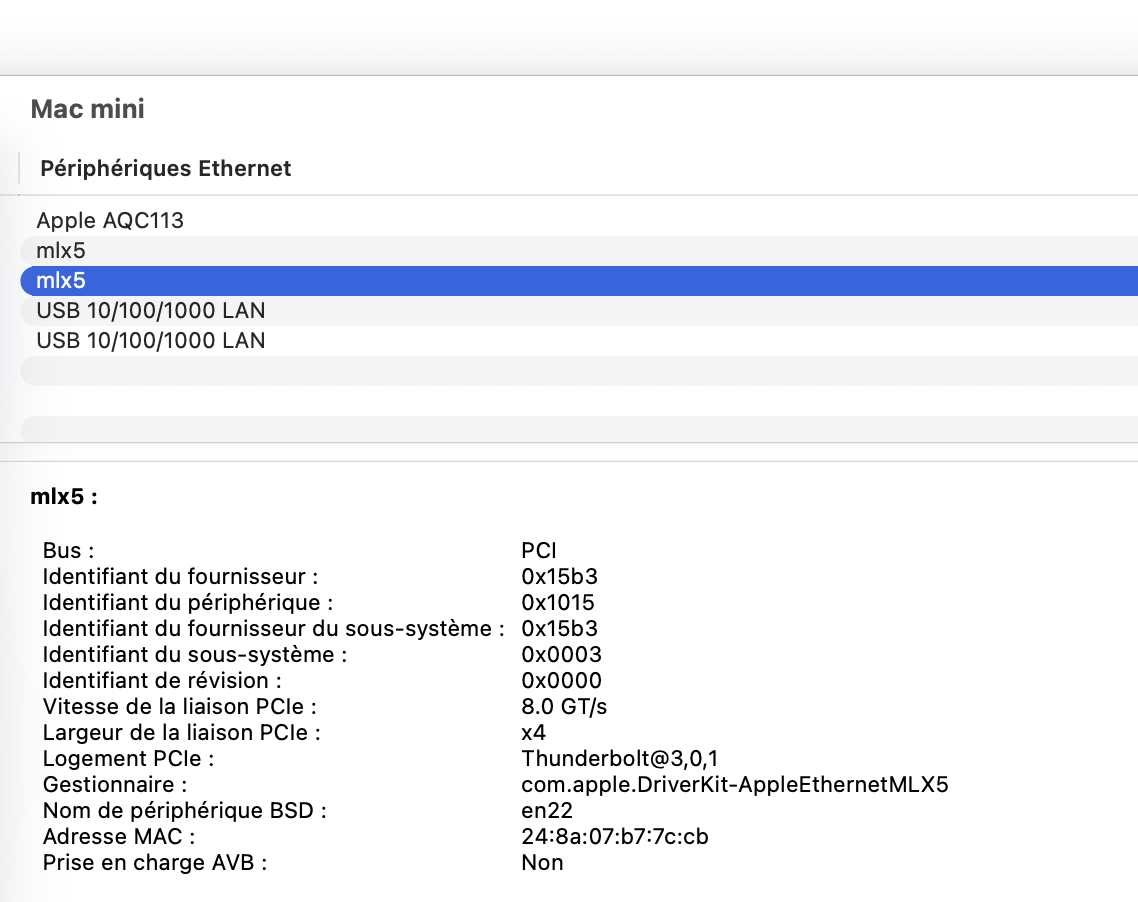Click the highlighted mlx5 device row

point(61,281)
